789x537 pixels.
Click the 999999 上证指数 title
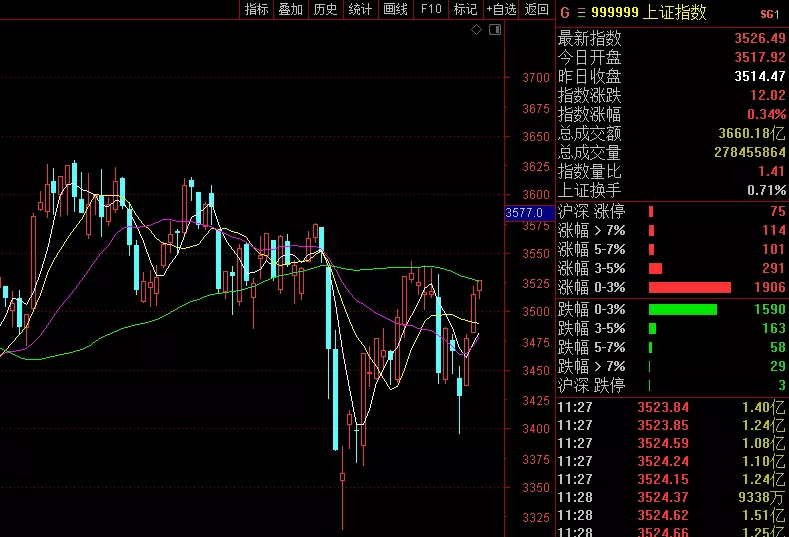(x=649, y=13)
